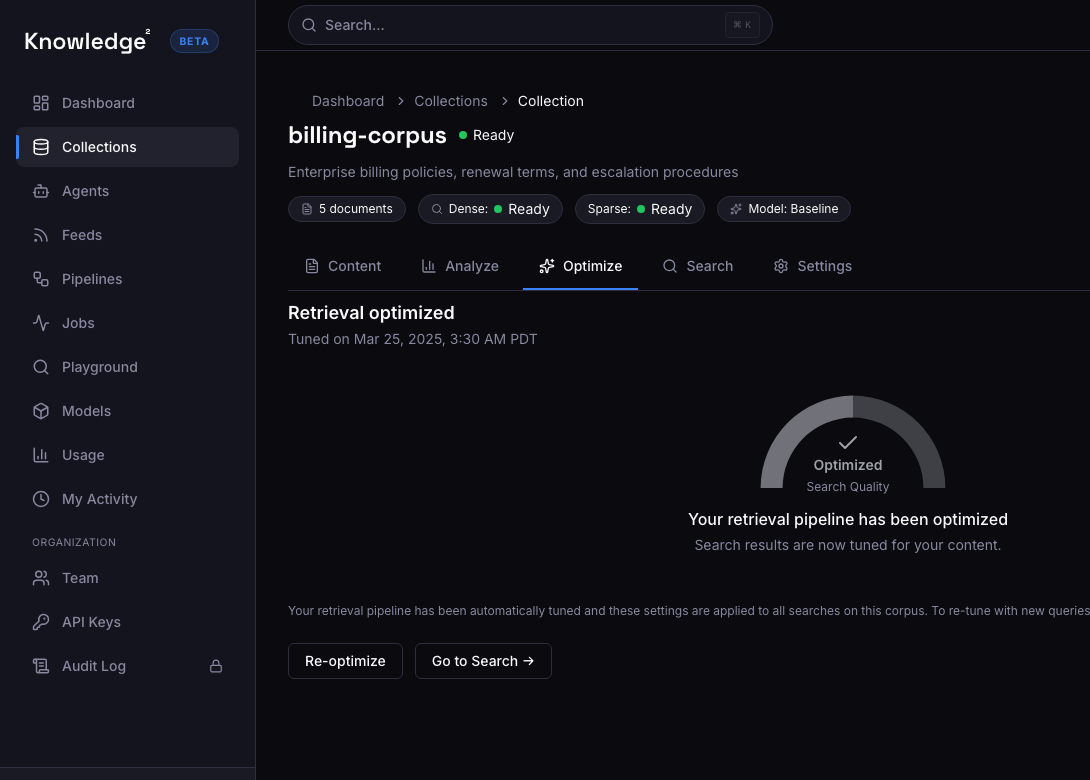Image resolution: width=1090 pixels, height=780 pixels.
Task: Click the Jobs activity pulse icon
Action: tap(41, 323)
